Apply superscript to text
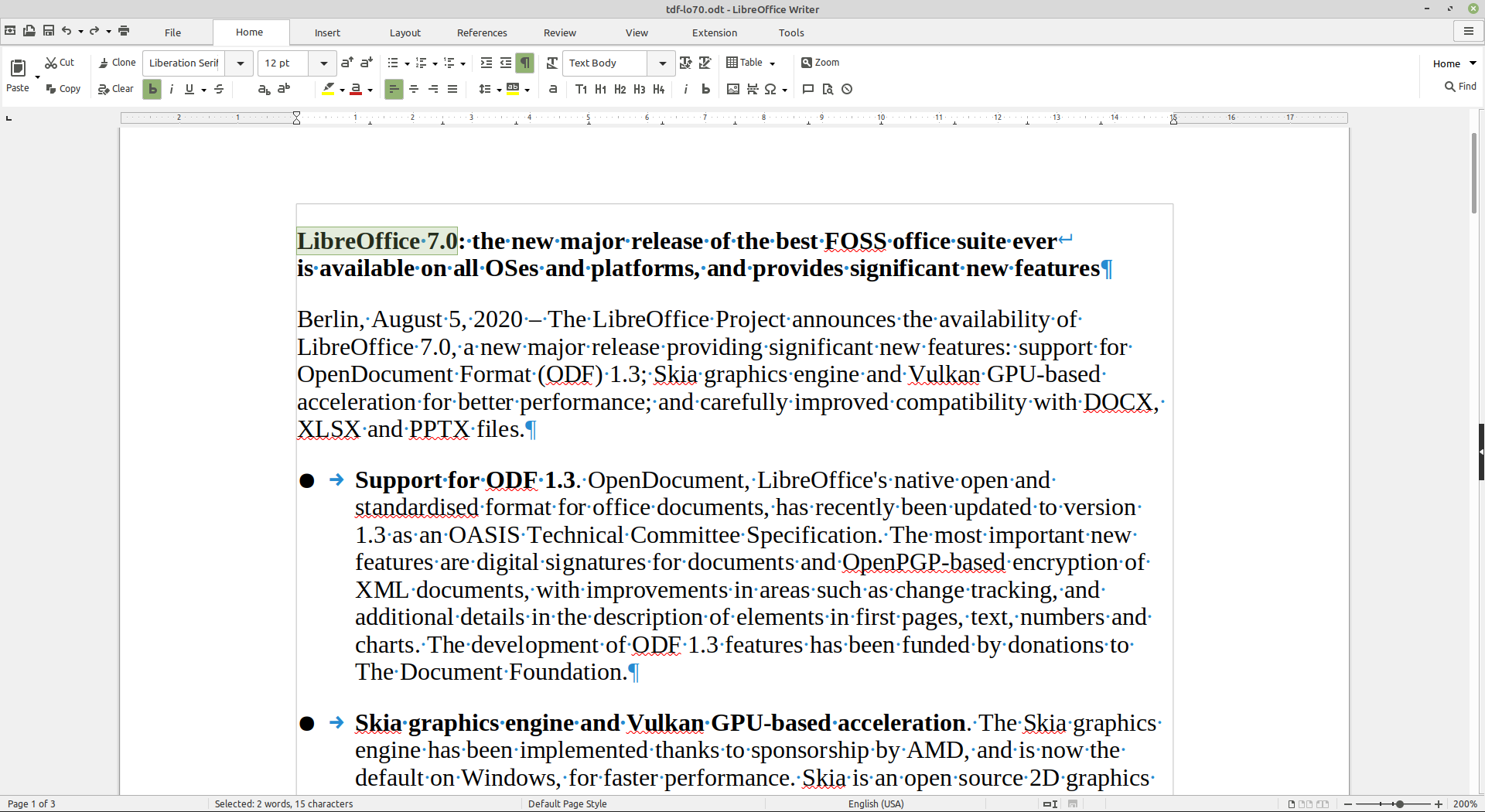Viewport: 1485px width, 812px height. [284, 90]
